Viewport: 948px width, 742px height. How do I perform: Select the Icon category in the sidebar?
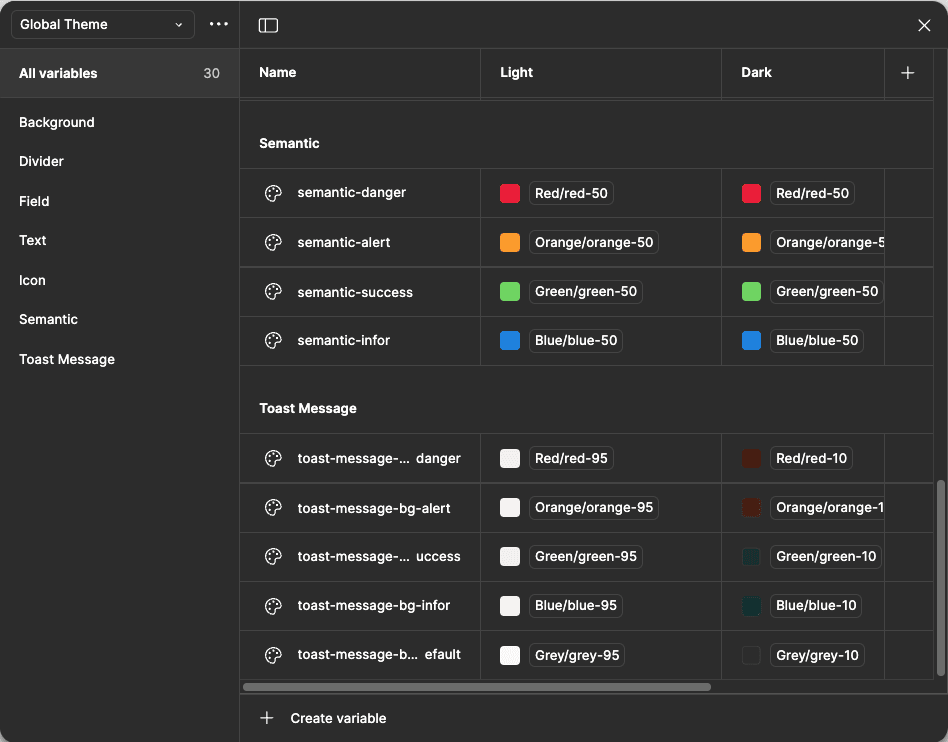(x=31, y=280)
